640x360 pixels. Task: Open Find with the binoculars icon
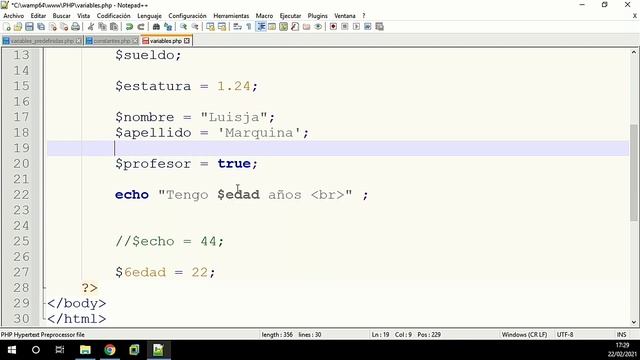tap(156, 27)
